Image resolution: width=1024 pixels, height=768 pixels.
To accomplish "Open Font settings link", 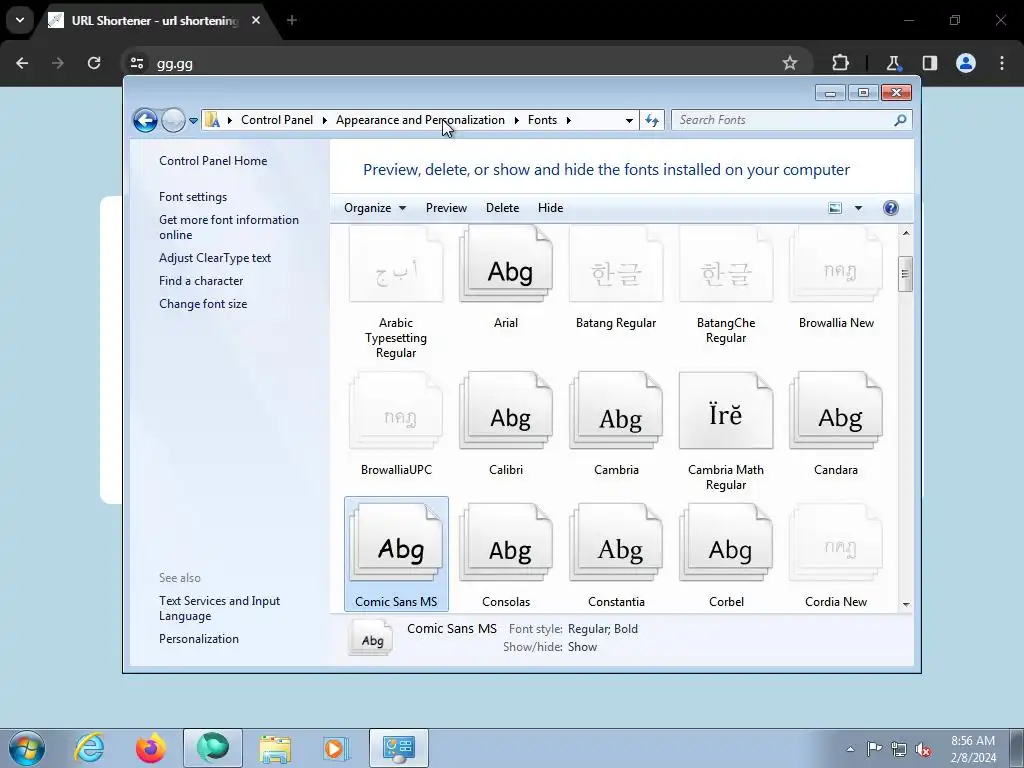I will click(x=193, y=197).
